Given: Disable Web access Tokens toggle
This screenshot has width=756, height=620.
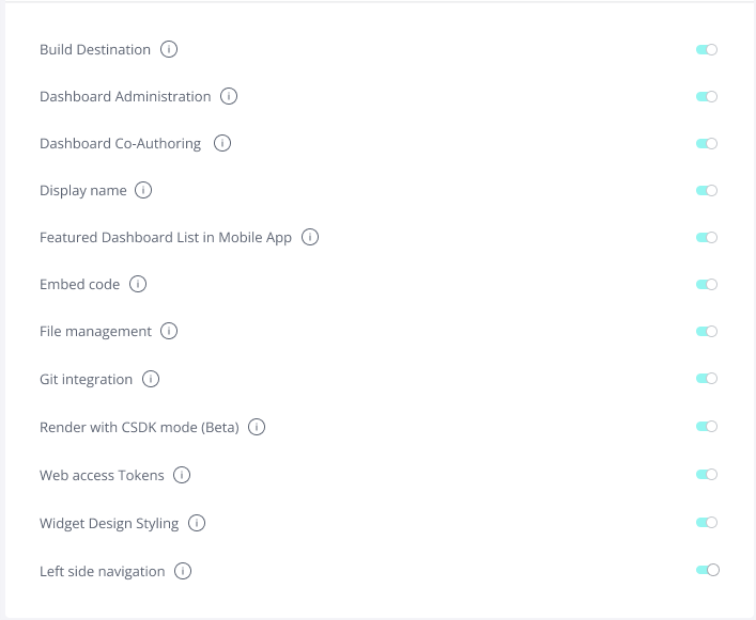Looking at the screenshot, I should (706, 475).
